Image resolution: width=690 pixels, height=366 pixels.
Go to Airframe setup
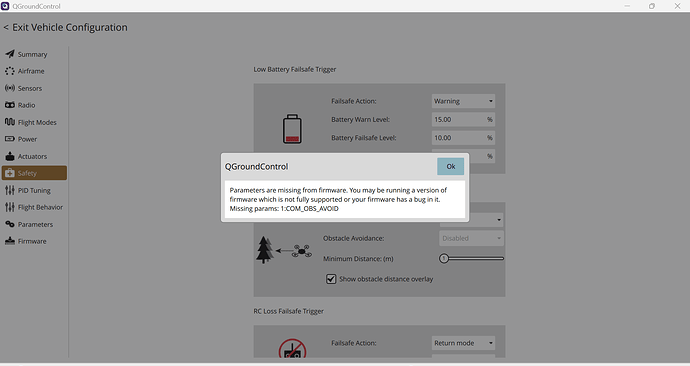(x=34, y=71)
